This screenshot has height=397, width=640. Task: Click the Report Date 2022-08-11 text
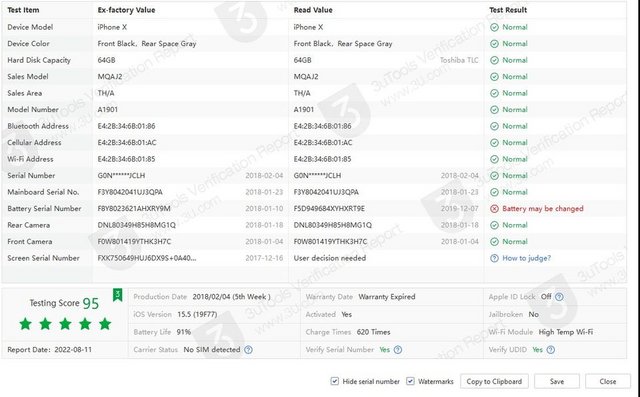[x=49, y=350]
